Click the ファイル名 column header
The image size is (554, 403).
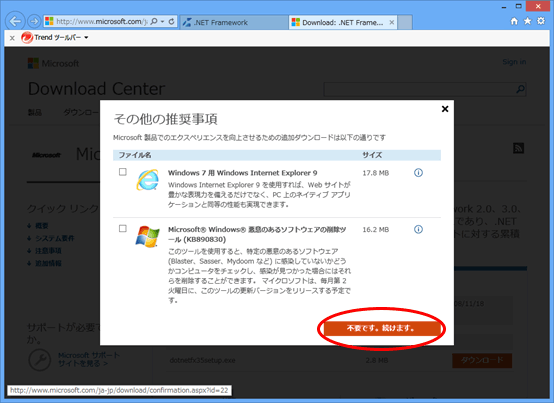135,155
